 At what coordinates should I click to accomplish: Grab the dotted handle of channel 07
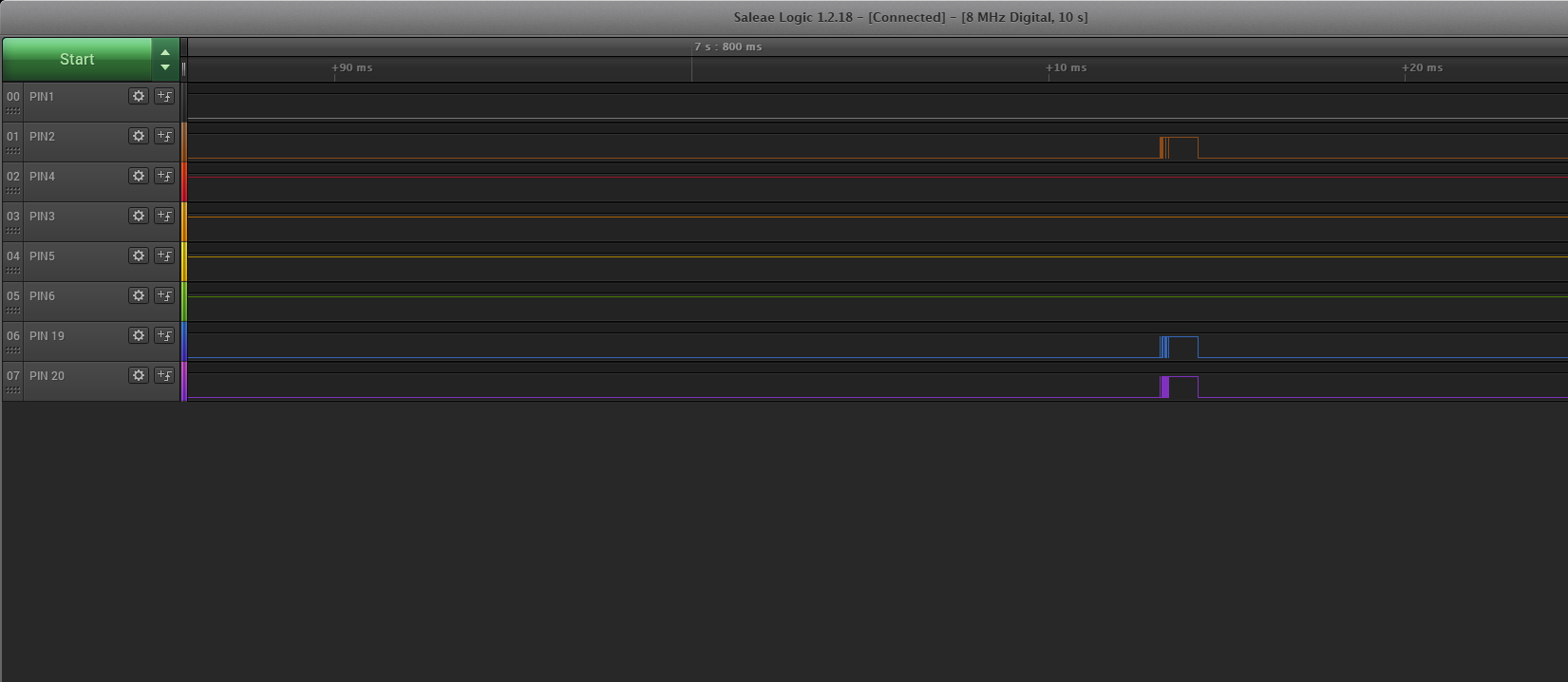[13, 390]
